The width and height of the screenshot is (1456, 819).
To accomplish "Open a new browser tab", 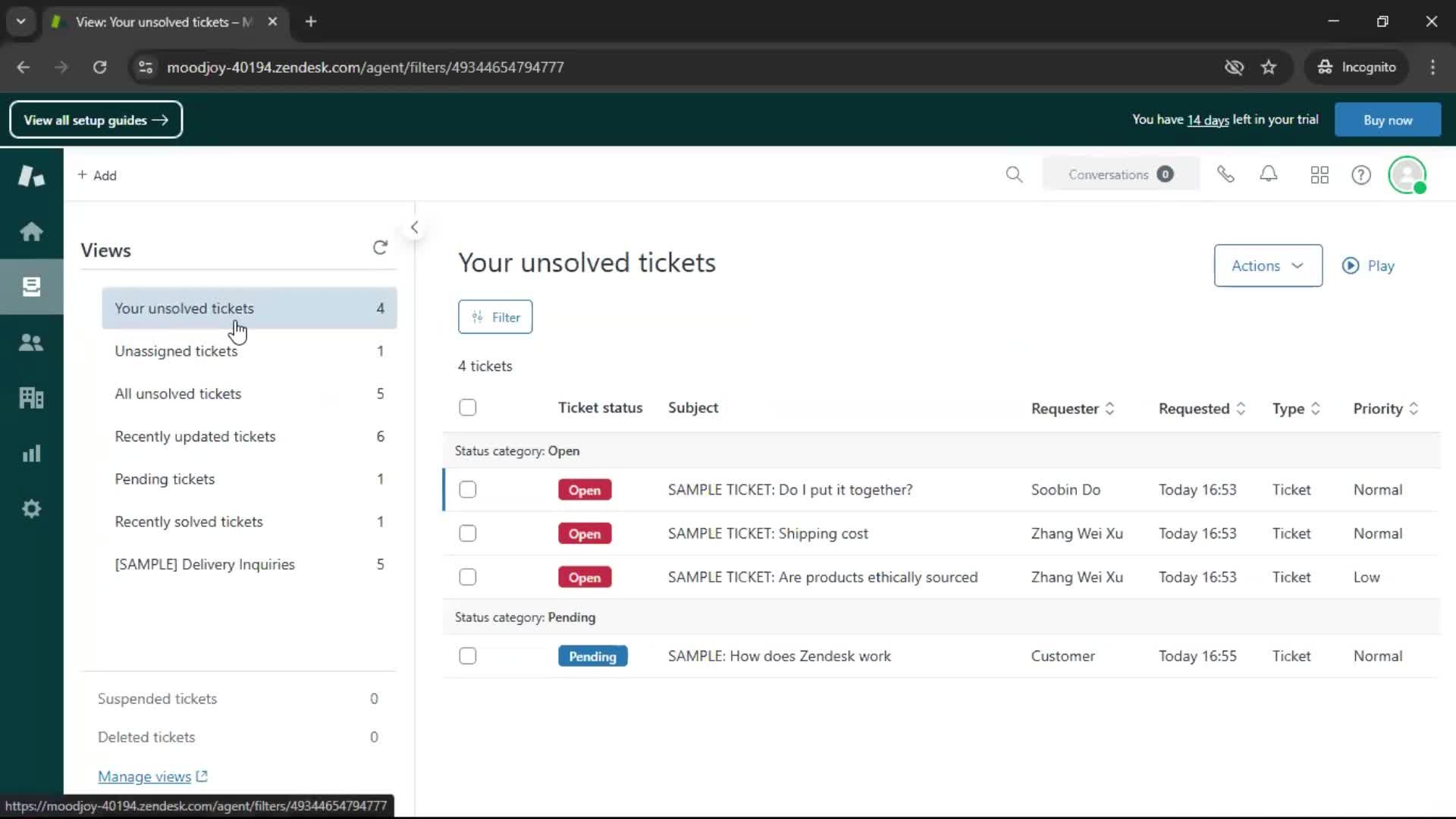I will click(311, 22).
